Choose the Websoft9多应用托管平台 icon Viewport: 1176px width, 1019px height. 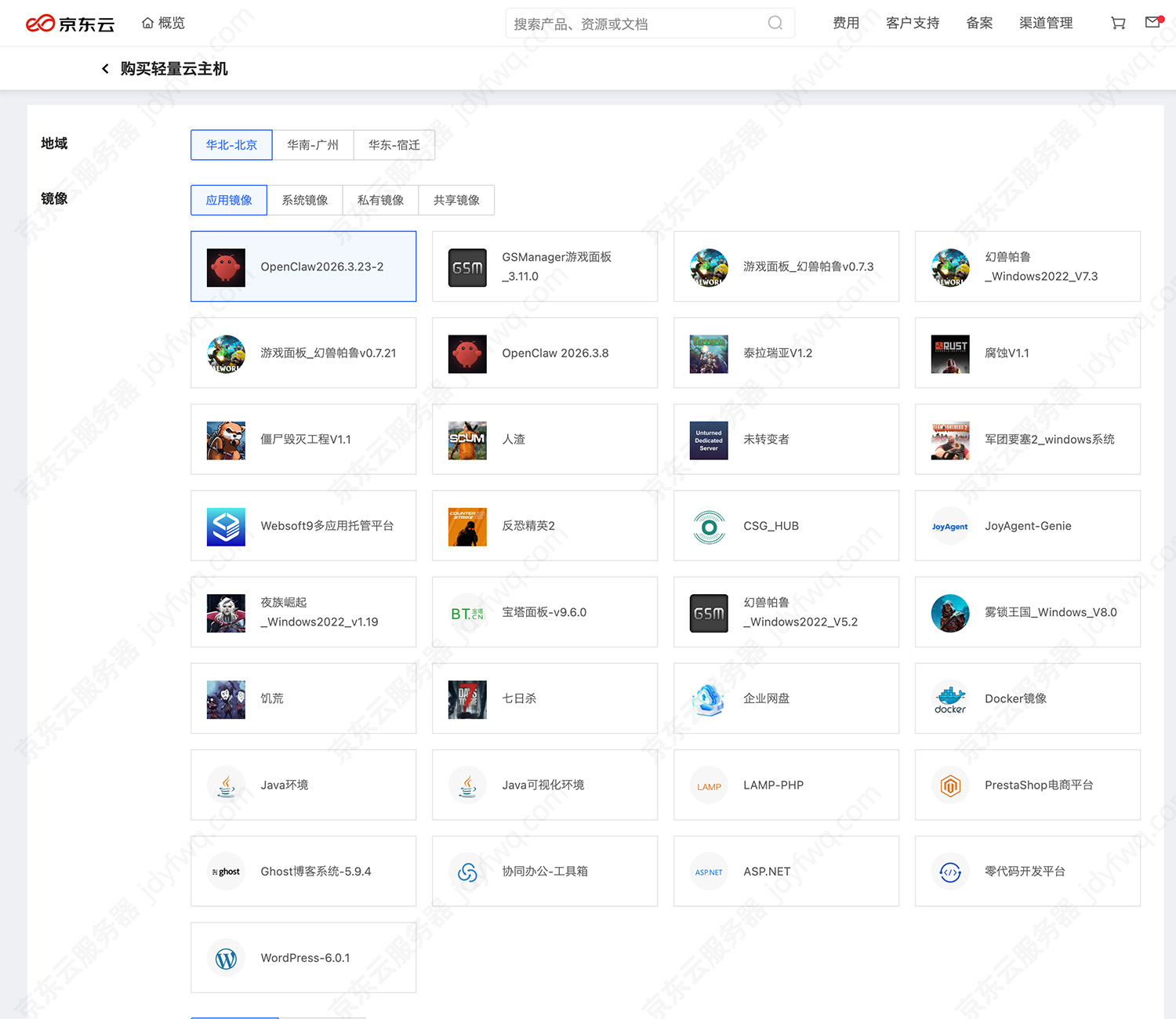[x=226, y=527]
